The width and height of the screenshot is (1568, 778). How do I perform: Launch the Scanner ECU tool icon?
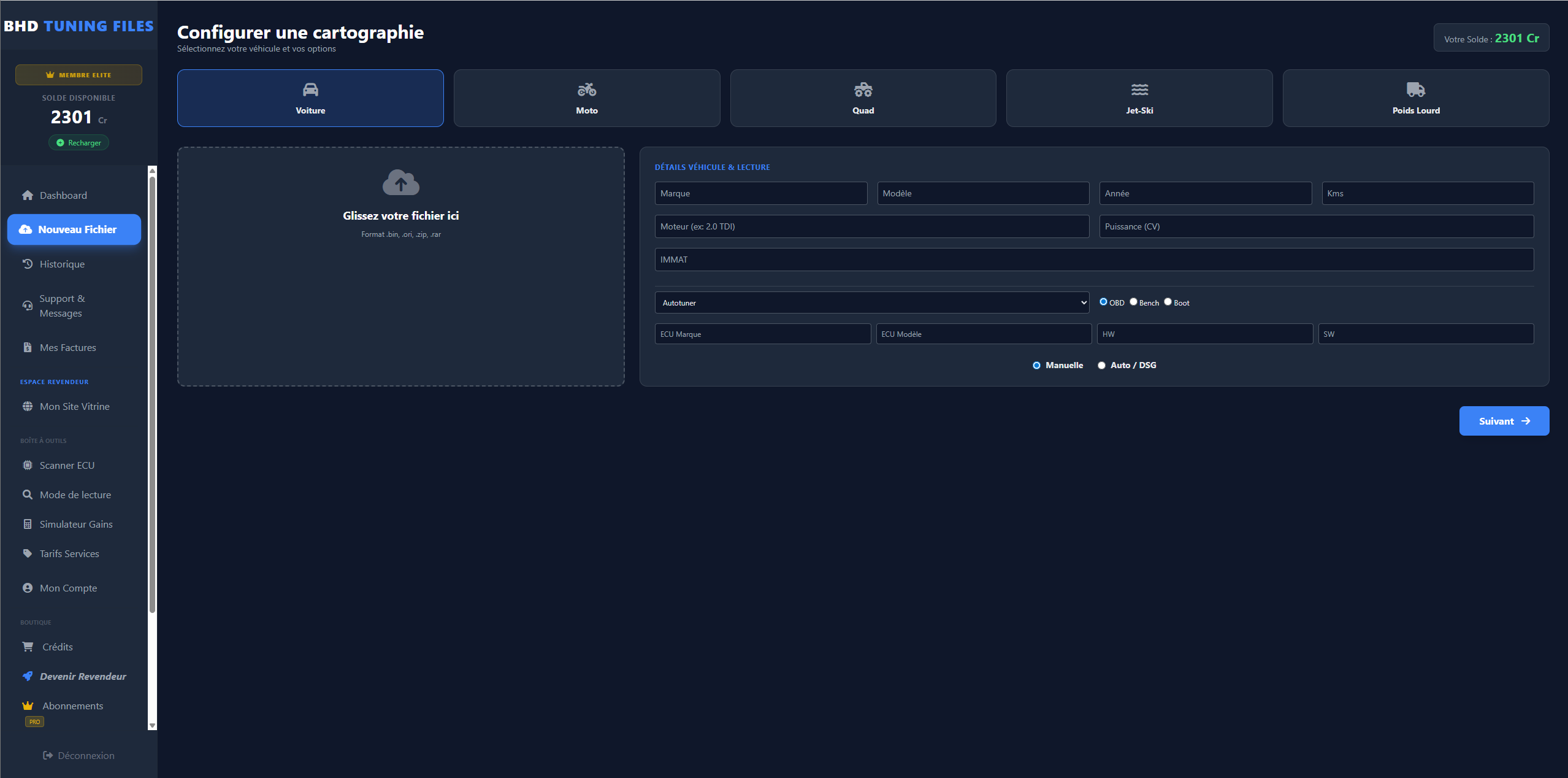click(27, 465)
